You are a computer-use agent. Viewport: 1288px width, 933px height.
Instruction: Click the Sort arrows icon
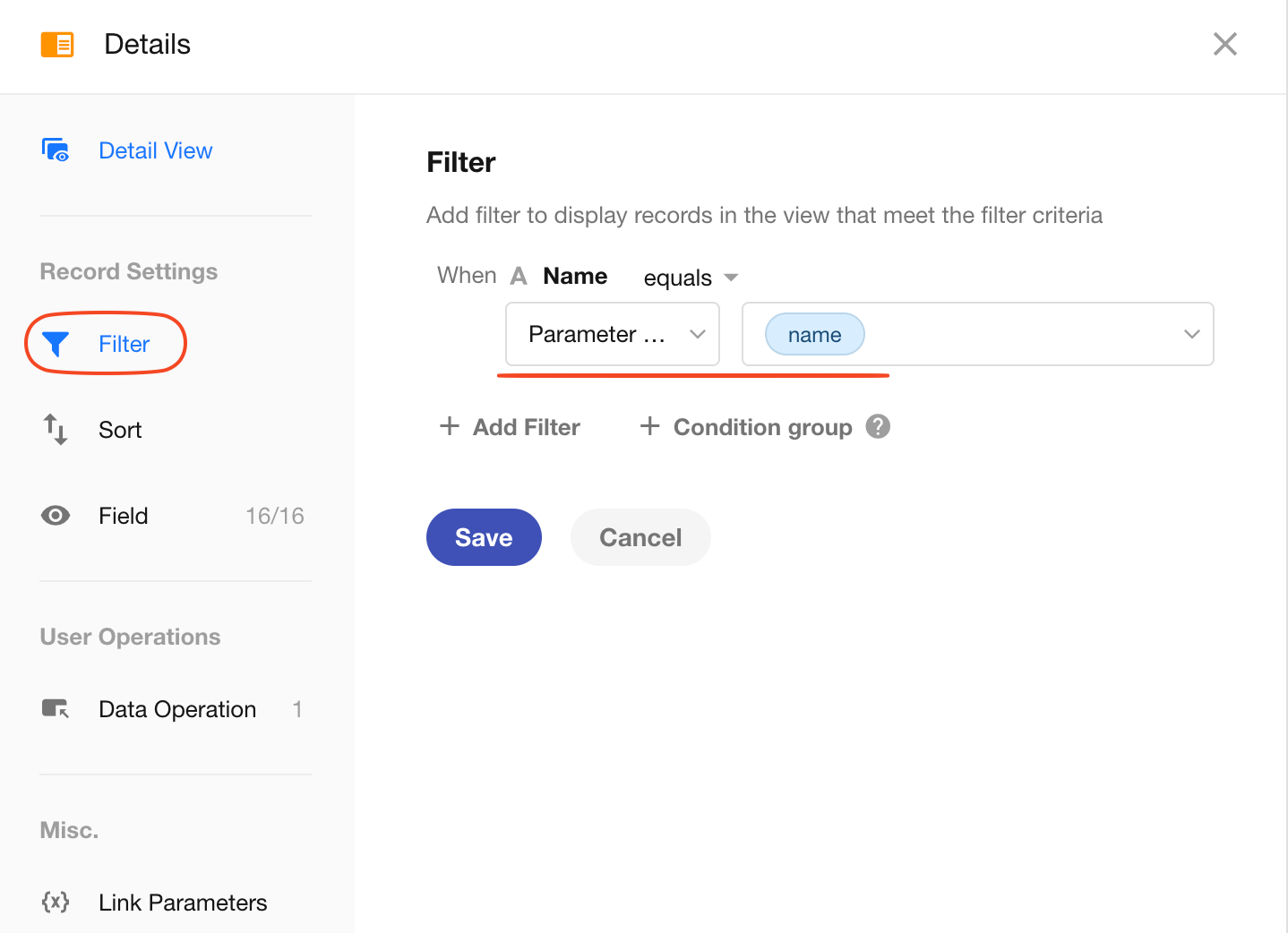(56, 430)
